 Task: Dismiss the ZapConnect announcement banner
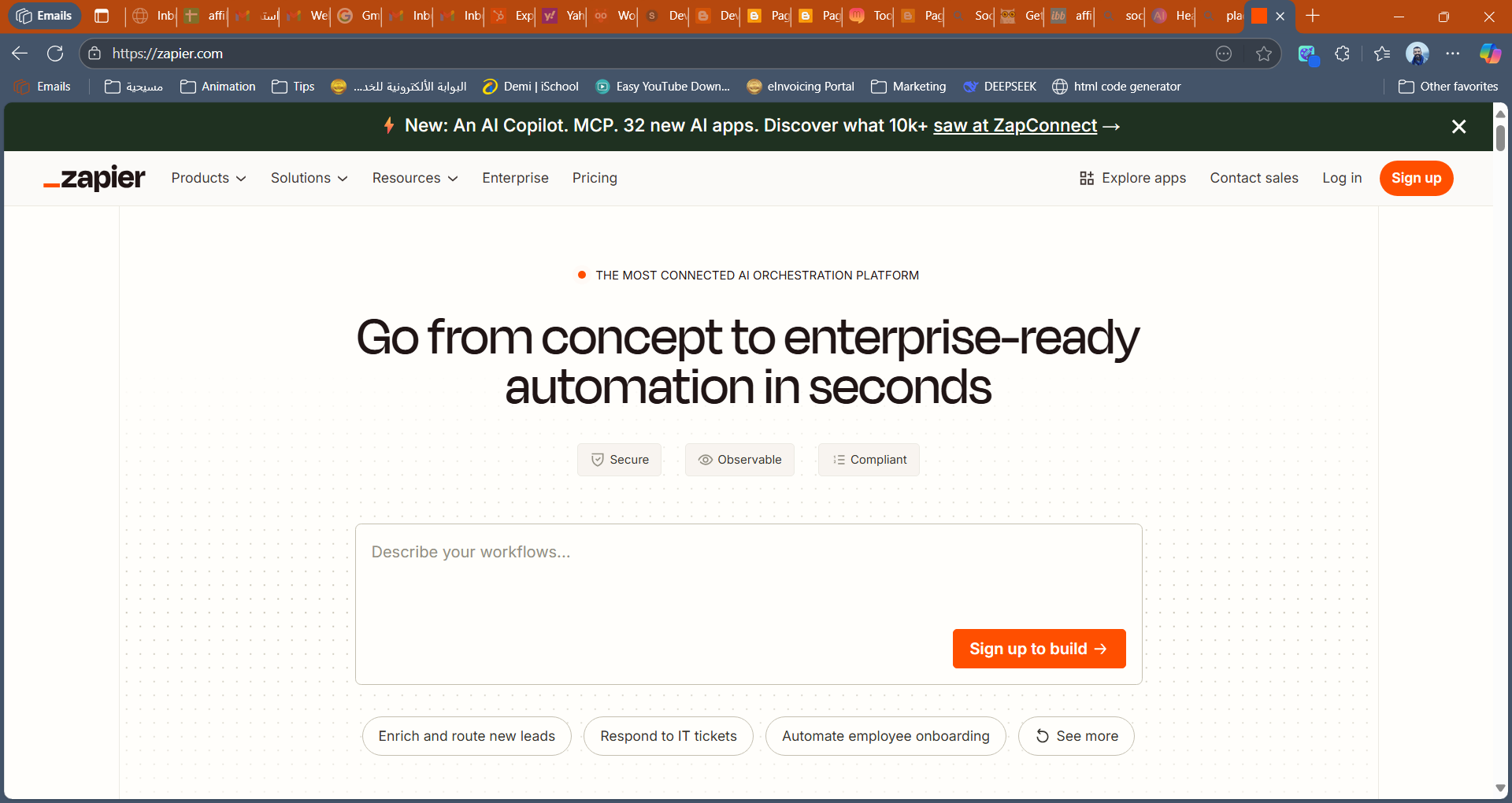(1458, 127)
